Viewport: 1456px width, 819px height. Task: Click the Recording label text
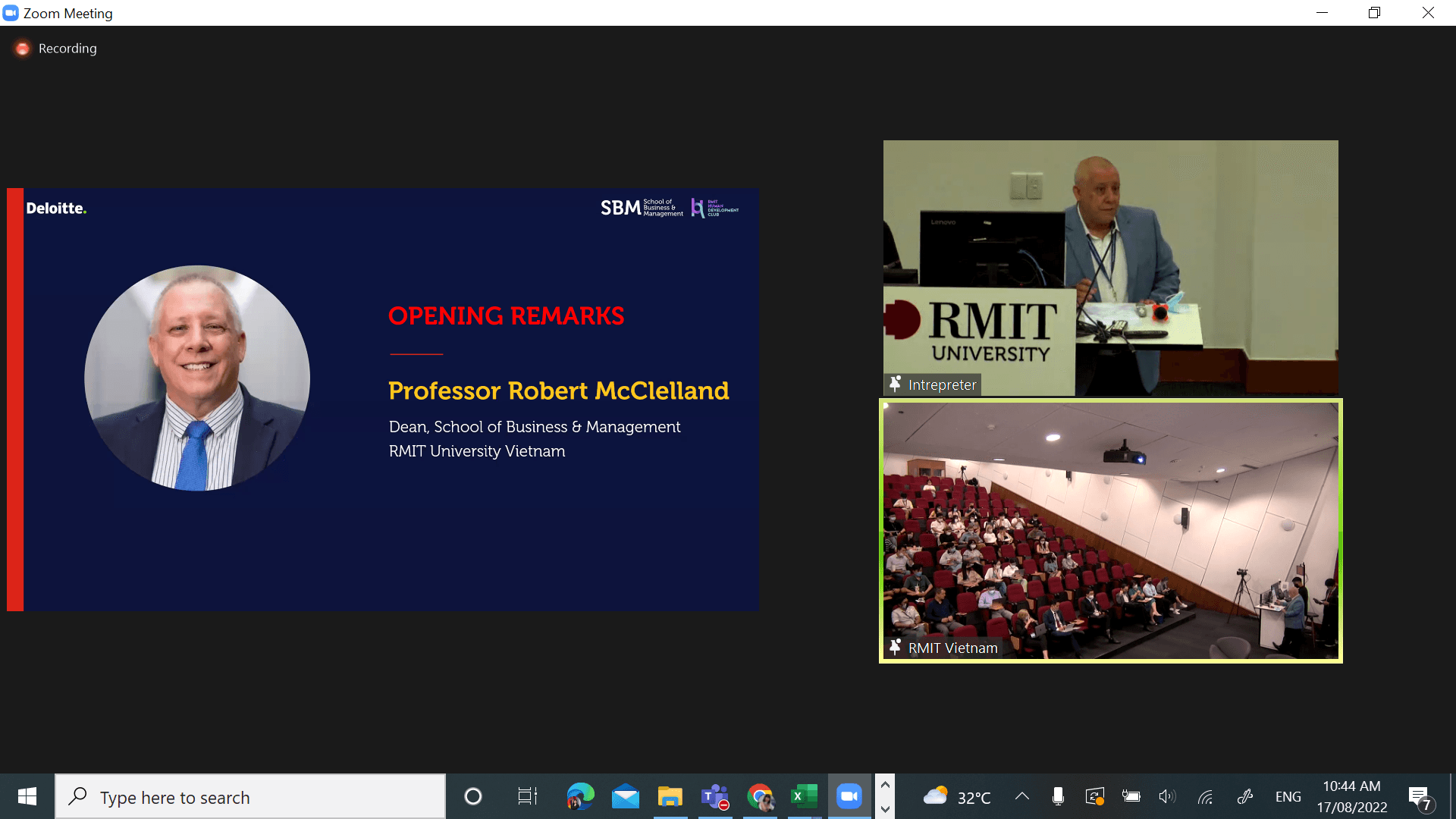tap(67, 49)
